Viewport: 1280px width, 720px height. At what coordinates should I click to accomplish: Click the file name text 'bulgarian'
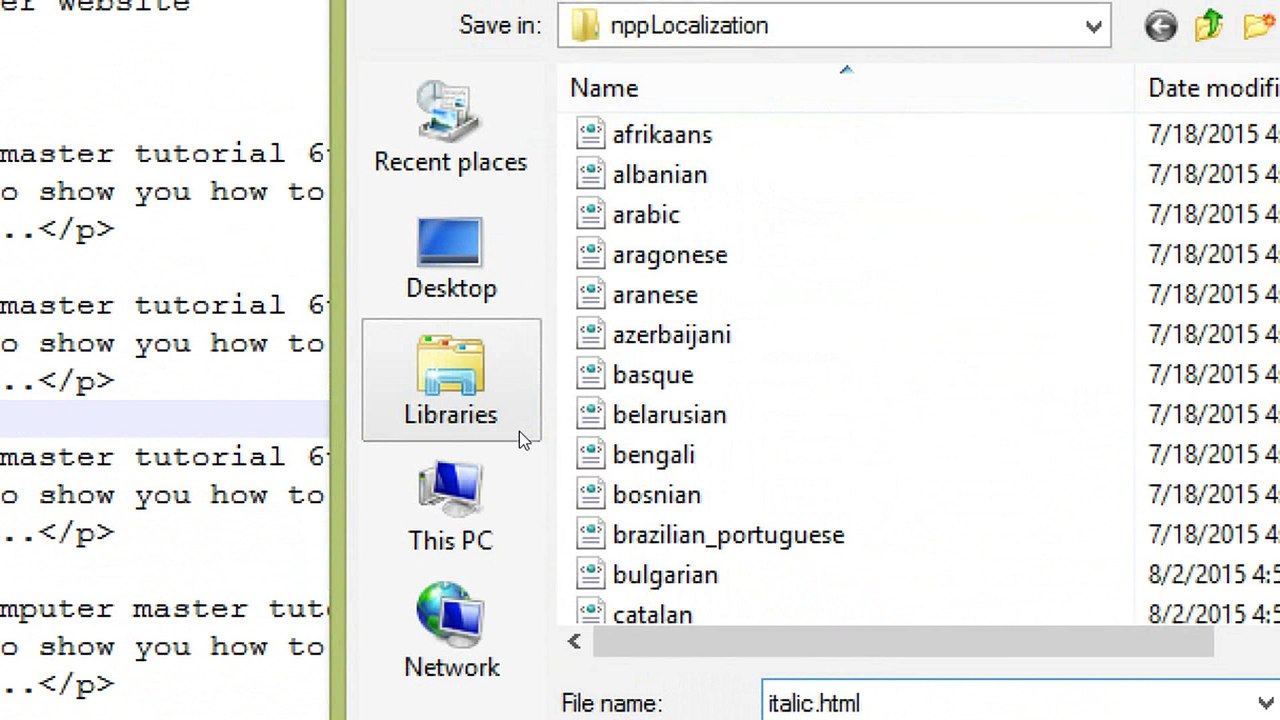[x=665, y=575]
